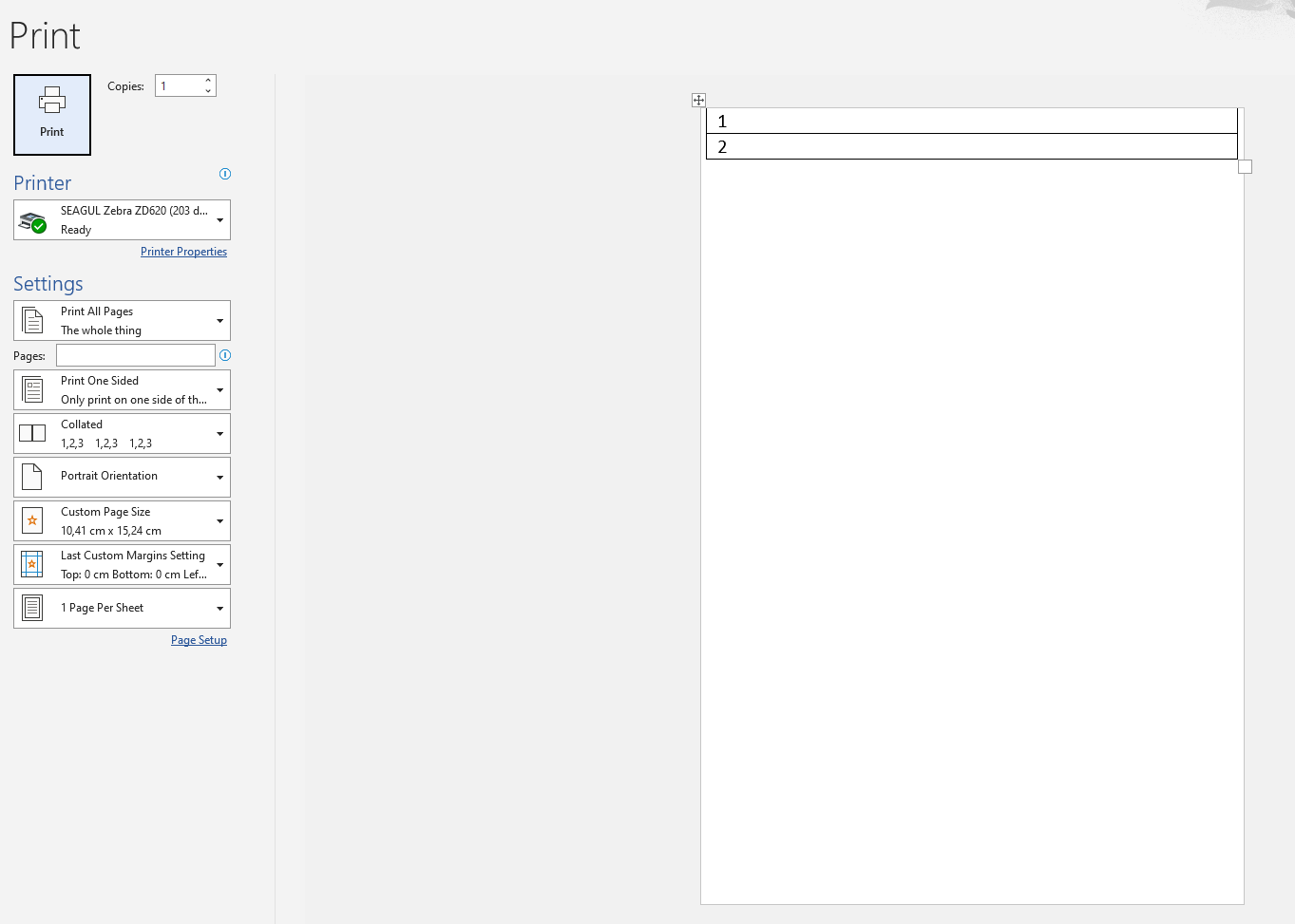This screenshot has height=924, width=1295.
Task: Open the Custom Page Size dropdown
Action: [x=219, y=519]
